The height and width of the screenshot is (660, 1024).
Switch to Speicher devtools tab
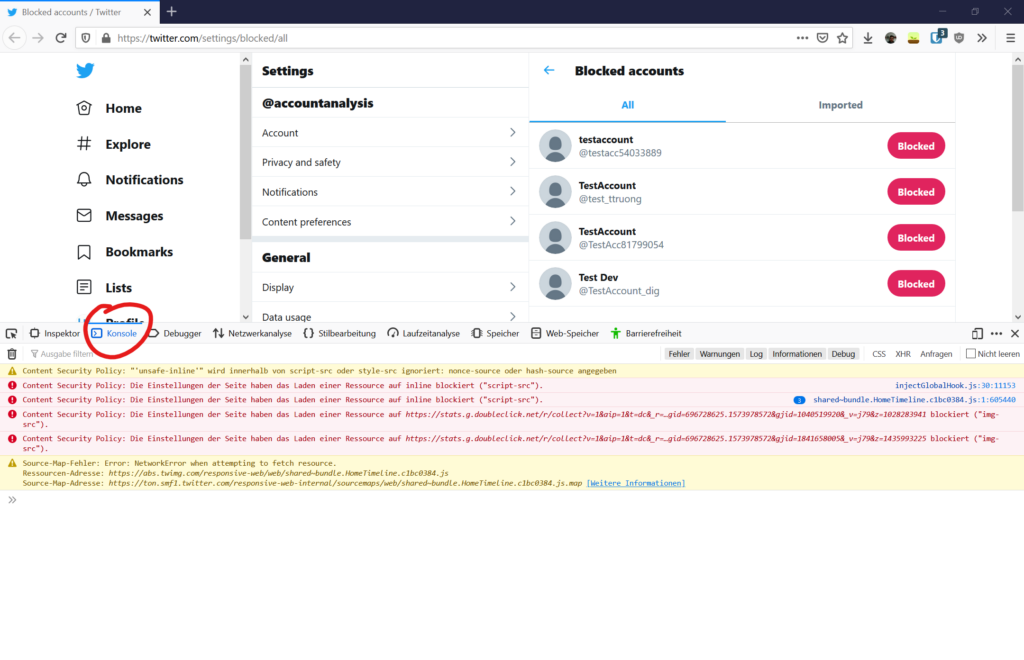tap(496, 334)
